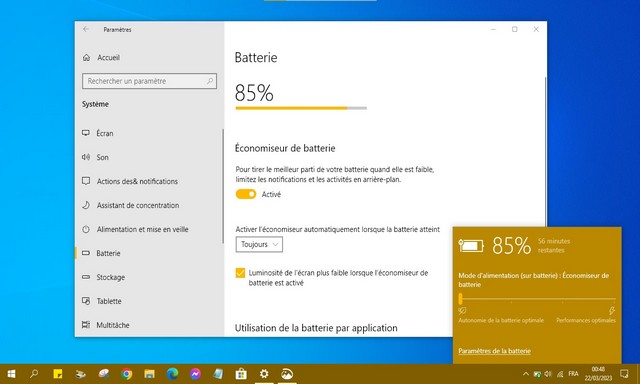Open taskbar search magnifier
The width and height of the screenshot is (640, 384).
pos(34,373)
